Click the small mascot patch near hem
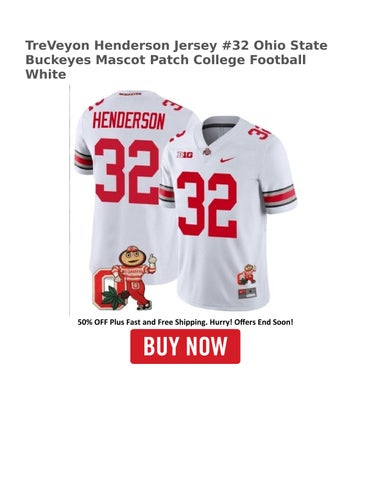 pyautogui.click(x=247, y=274)
